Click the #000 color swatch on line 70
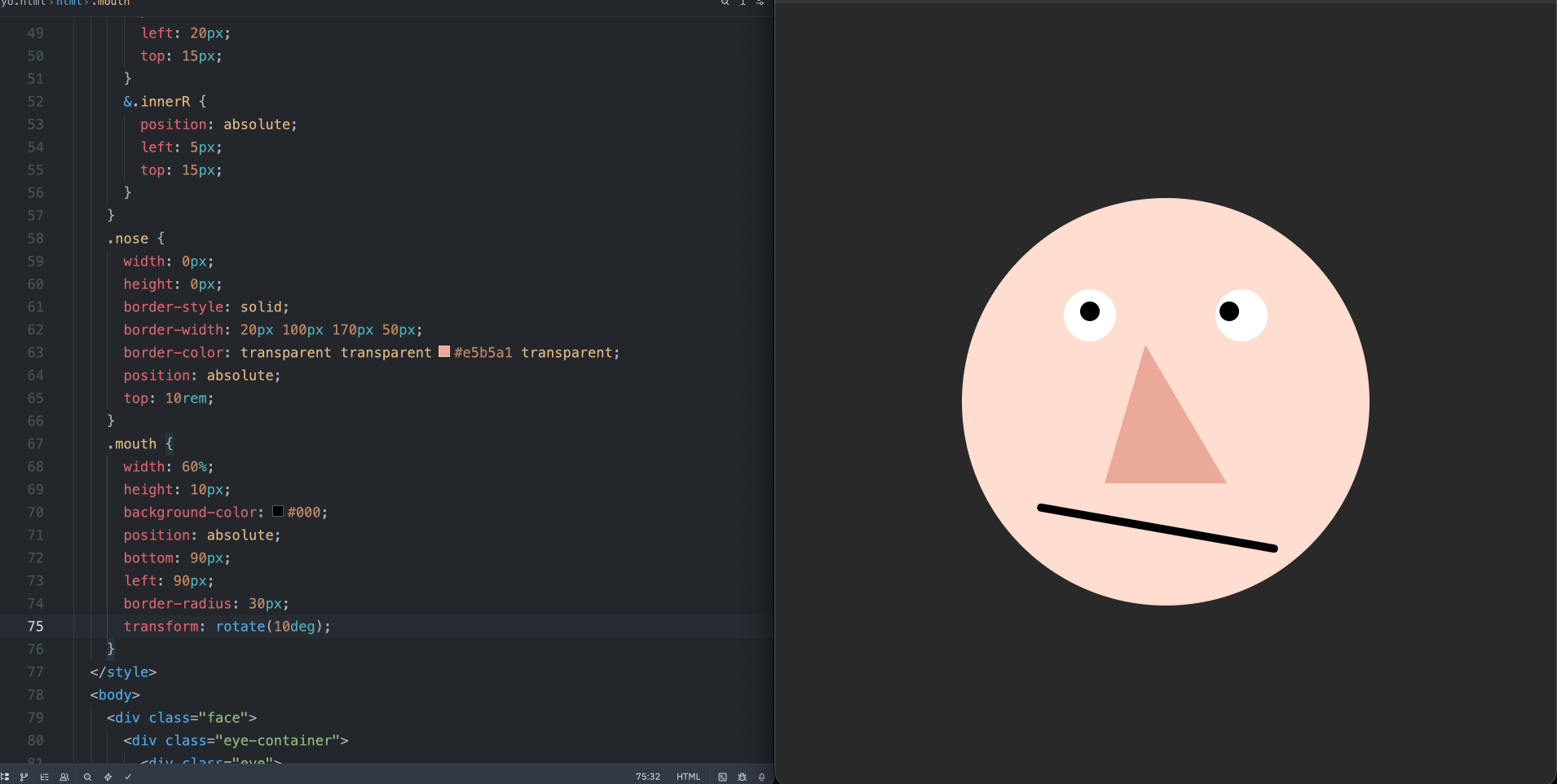Viewport: 1557px width, 784px height. (278, 511)
